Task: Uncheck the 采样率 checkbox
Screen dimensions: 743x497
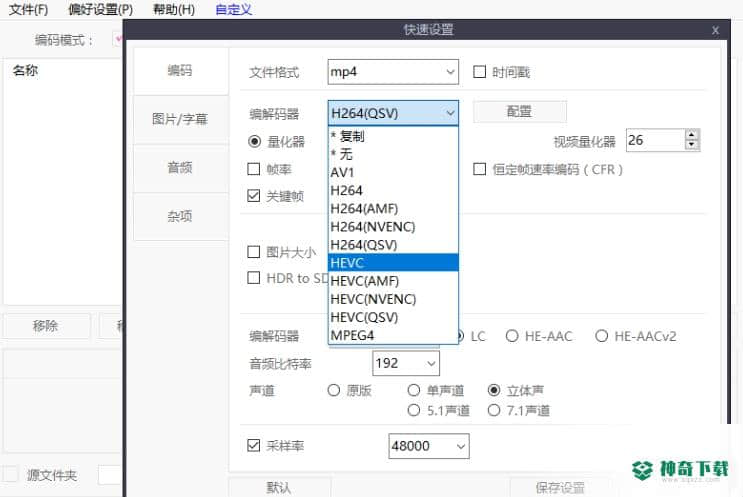Action: (x=254, y=445)
